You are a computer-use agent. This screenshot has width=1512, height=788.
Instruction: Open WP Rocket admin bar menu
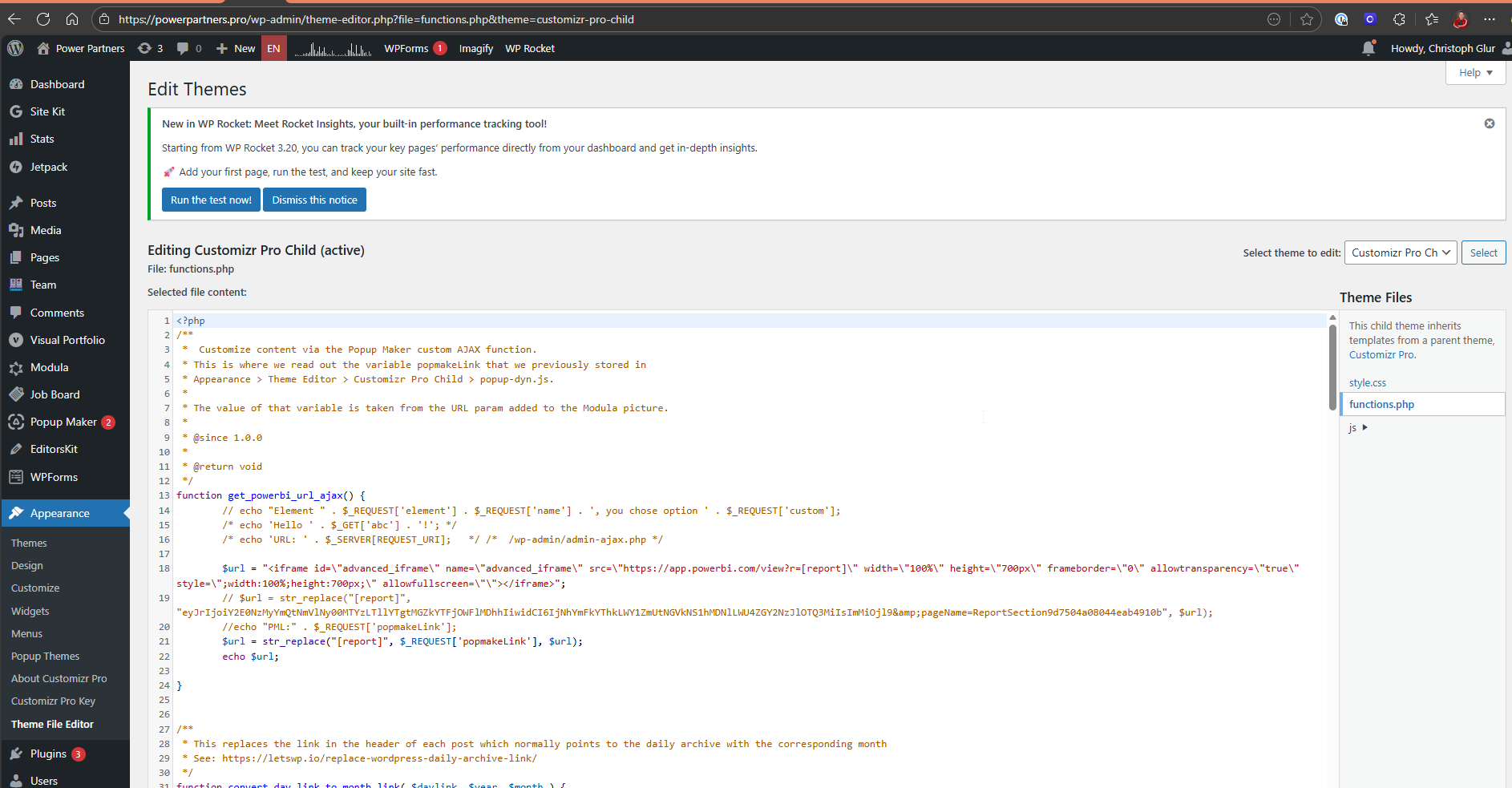[x=530, y=48]
